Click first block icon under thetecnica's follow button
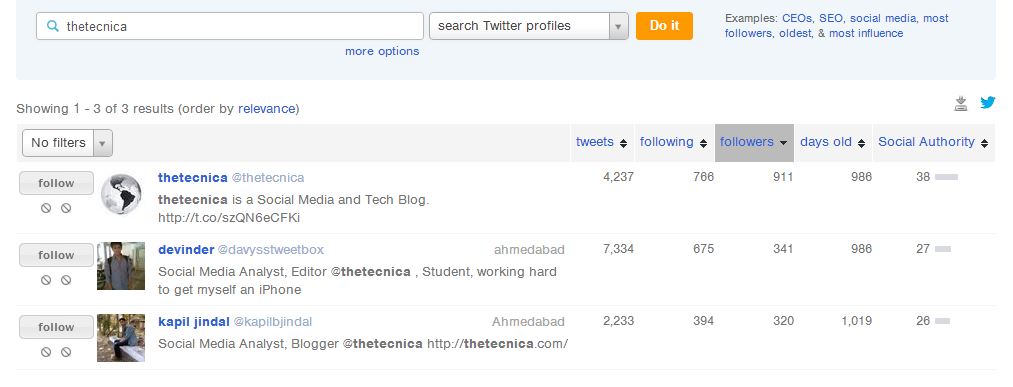The width and height of the screenshot is (1013, 387). [46, 208]
